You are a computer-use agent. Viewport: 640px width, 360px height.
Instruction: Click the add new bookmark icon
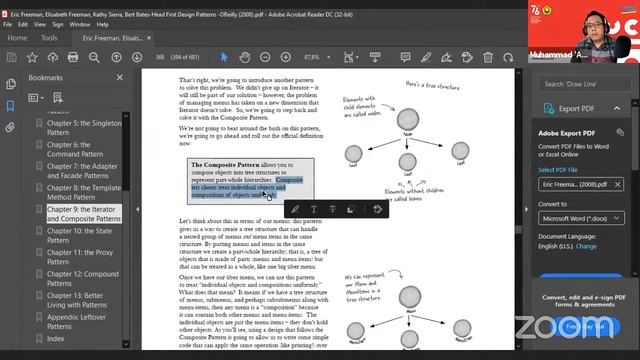pyautogui.click(x=58, y=98)
